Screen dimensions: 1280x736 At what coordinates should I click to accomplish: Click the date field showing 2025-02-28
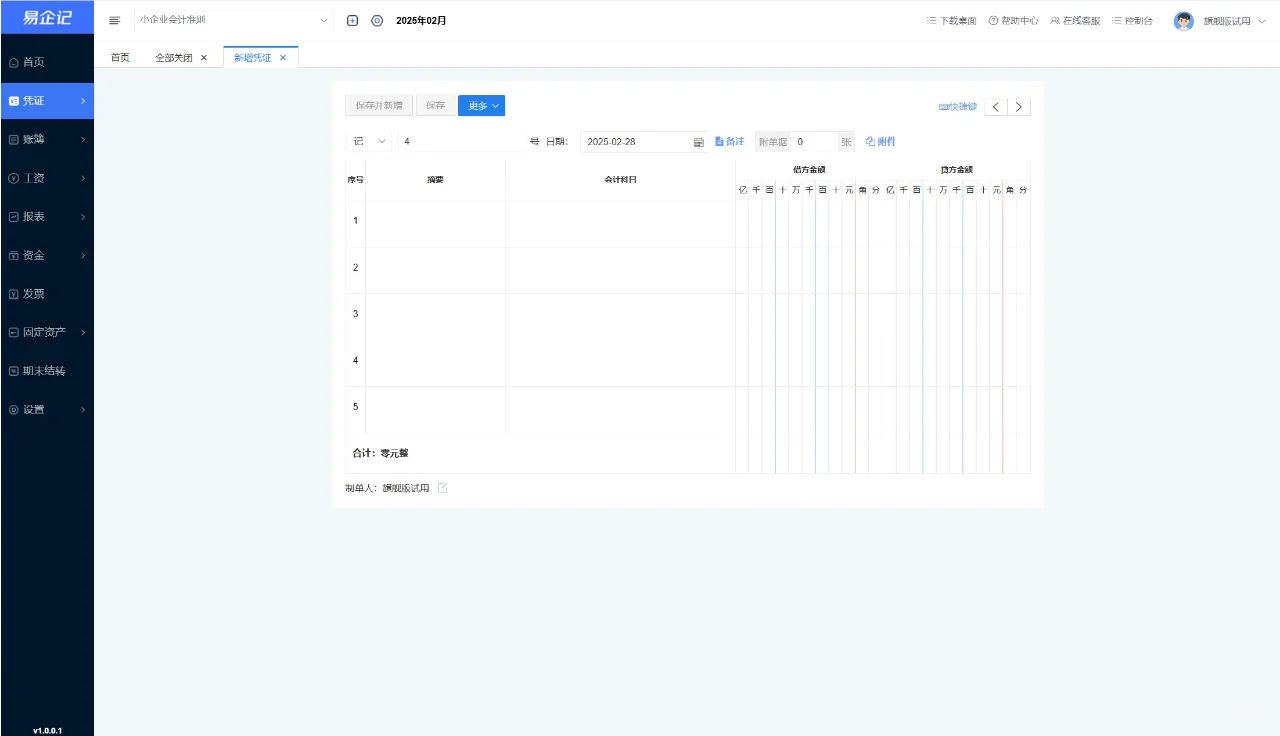(x=645, y=142)
